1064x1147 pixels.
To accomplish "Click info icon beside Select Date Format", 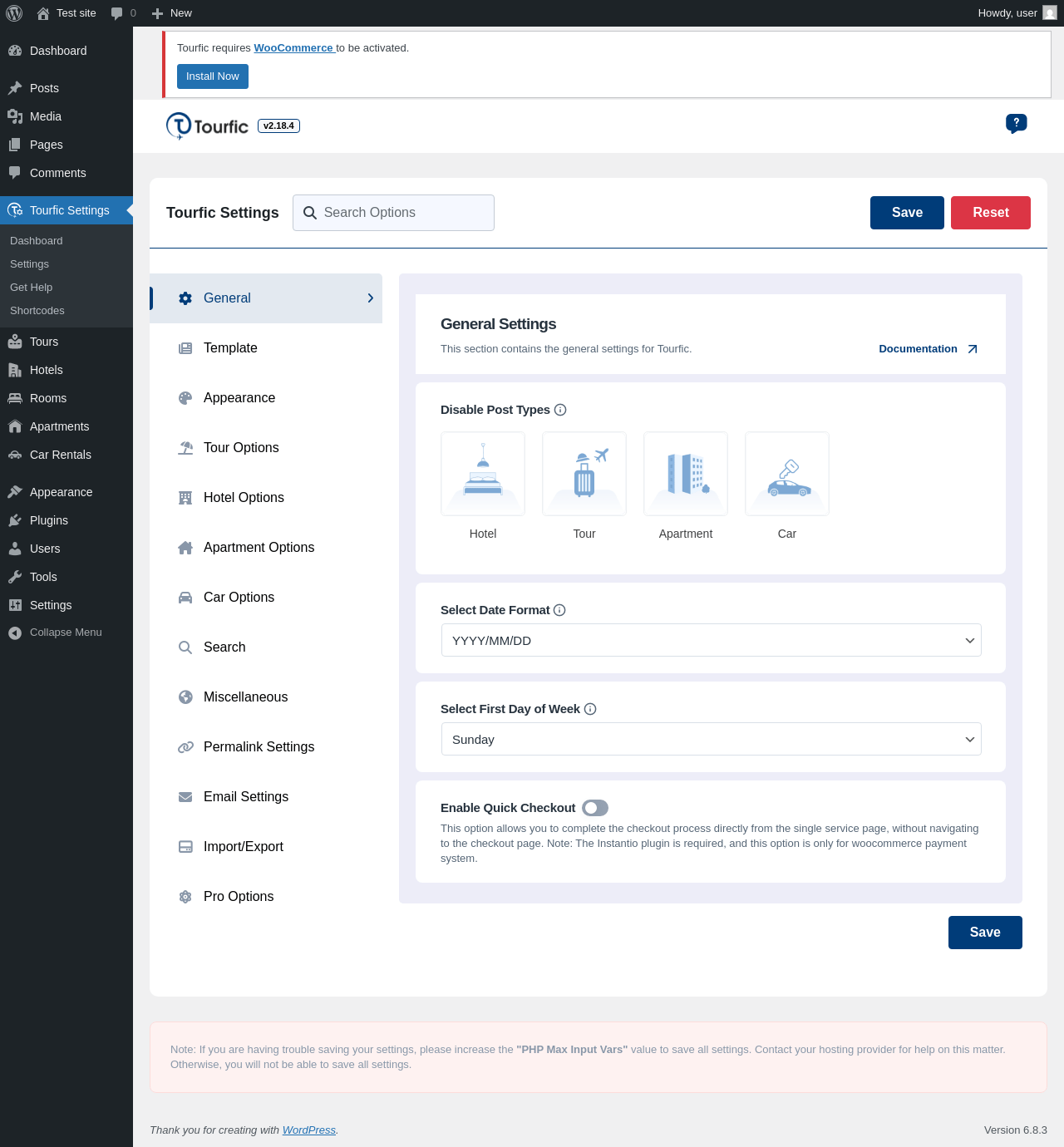I will pos(559,610).
